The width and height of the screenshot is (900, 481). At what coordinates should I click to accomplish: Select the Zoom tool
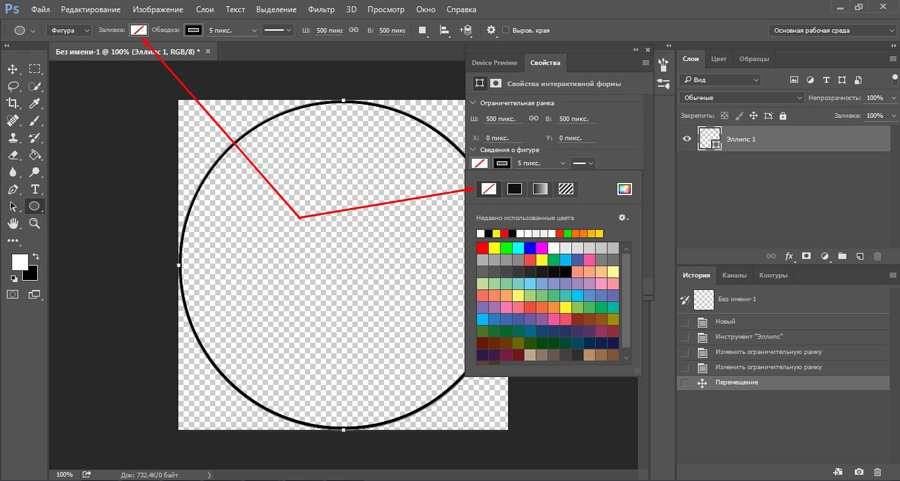pos(34,224)
